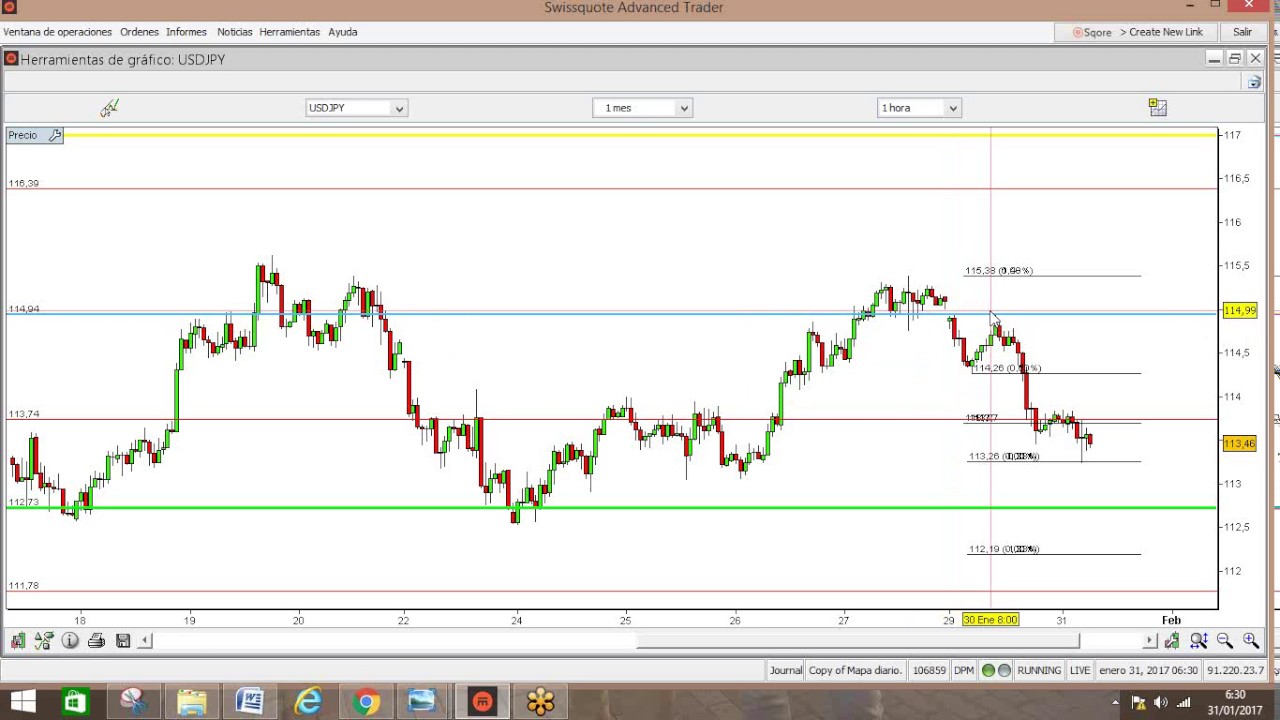Image resolution: width=1280 pixels, height=720 pixels.
Task: Launch Google Chrome from taskbar
Action: [366, 702]
